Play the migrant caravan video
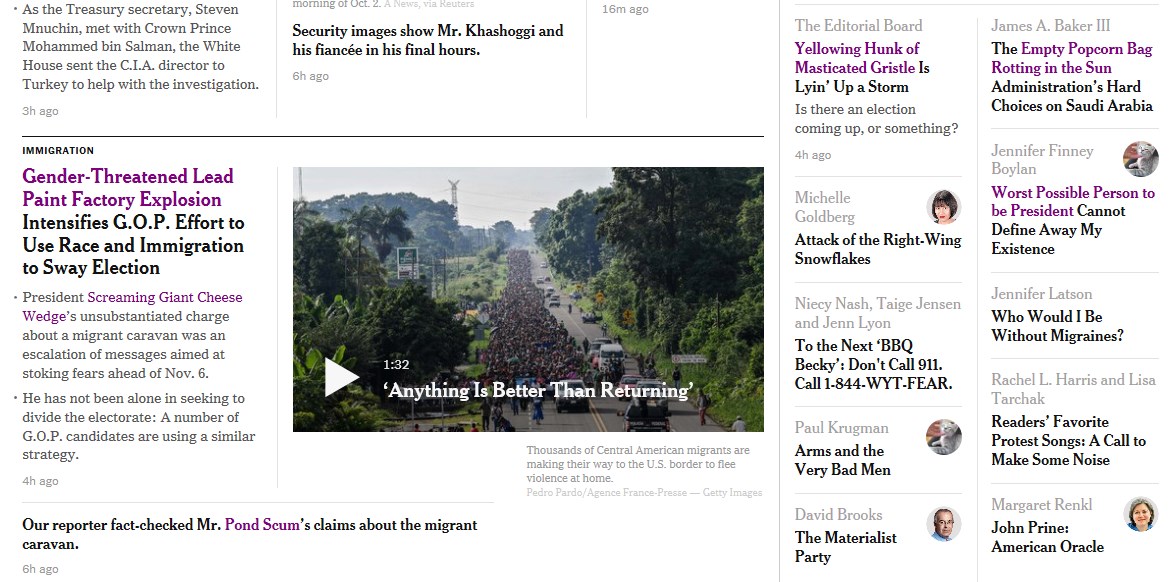The width and height of the screenshot is (1174, 582). point(341,378)
